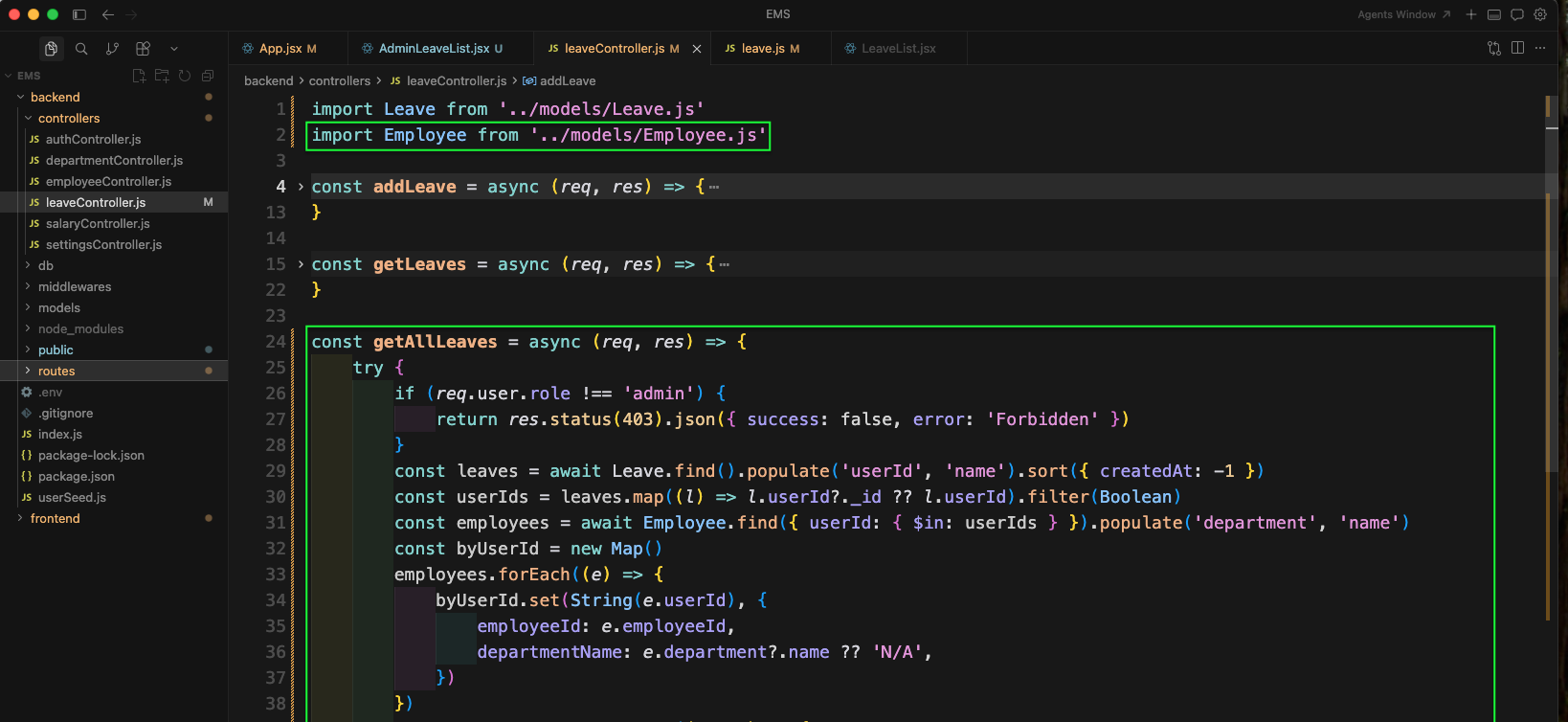Screen dimensions: 1568x722
Task: Click the plus new chat icon
Action: point(1471,14)
